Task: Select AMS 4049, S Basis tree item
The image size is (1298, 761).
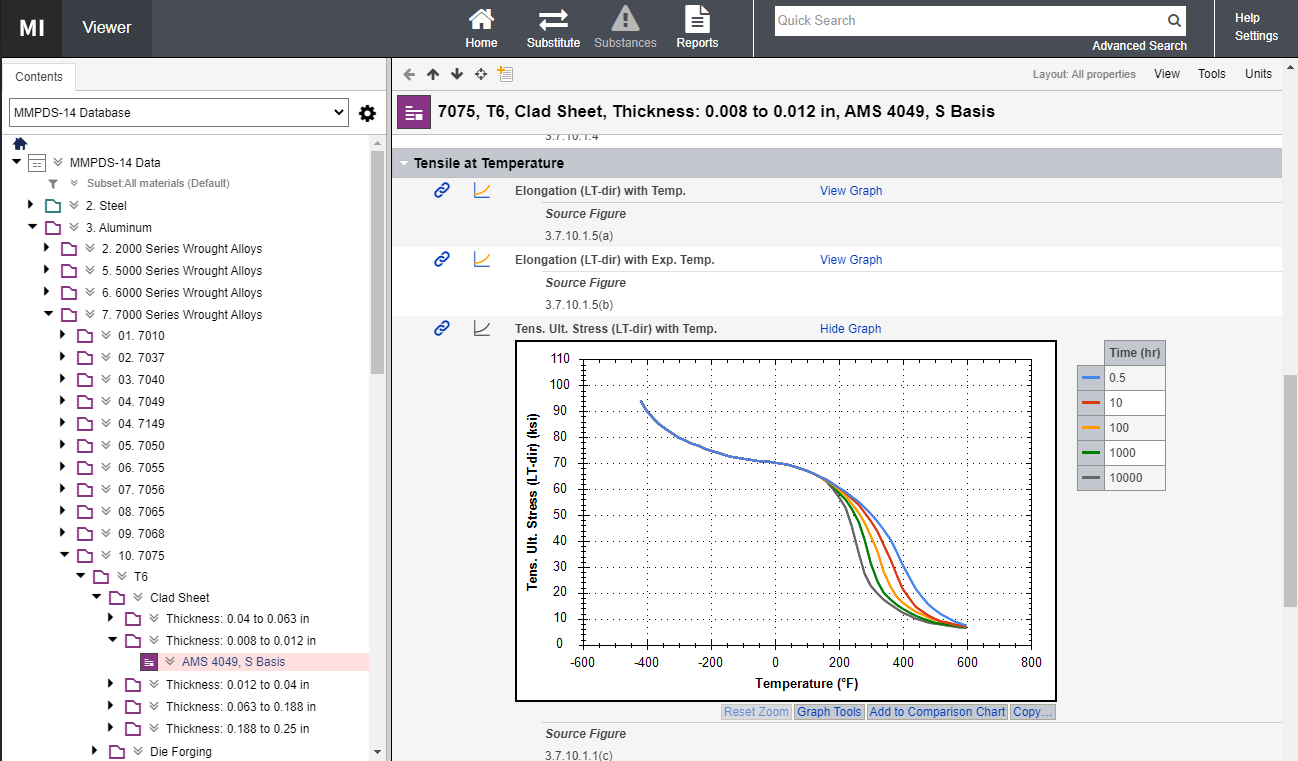Action: point(233,662)
